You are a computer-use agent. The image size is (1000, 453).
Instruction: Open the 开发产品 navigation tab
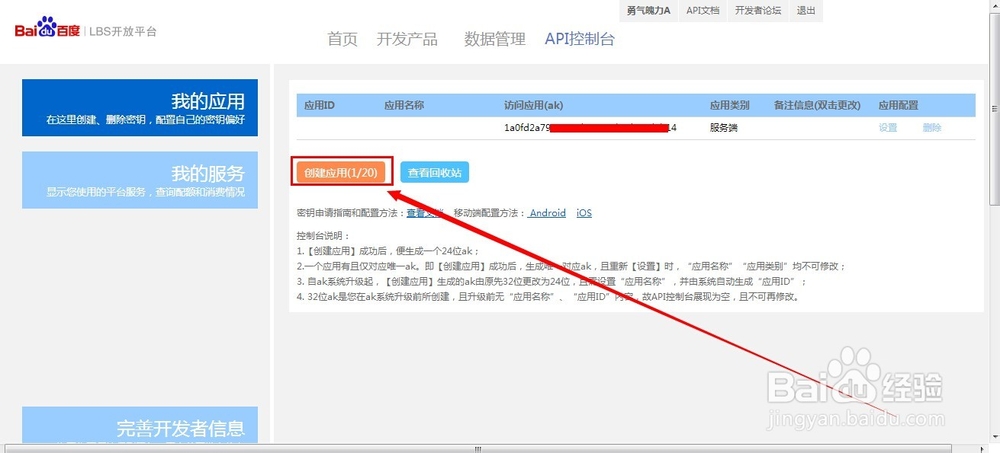coord(407,39)
